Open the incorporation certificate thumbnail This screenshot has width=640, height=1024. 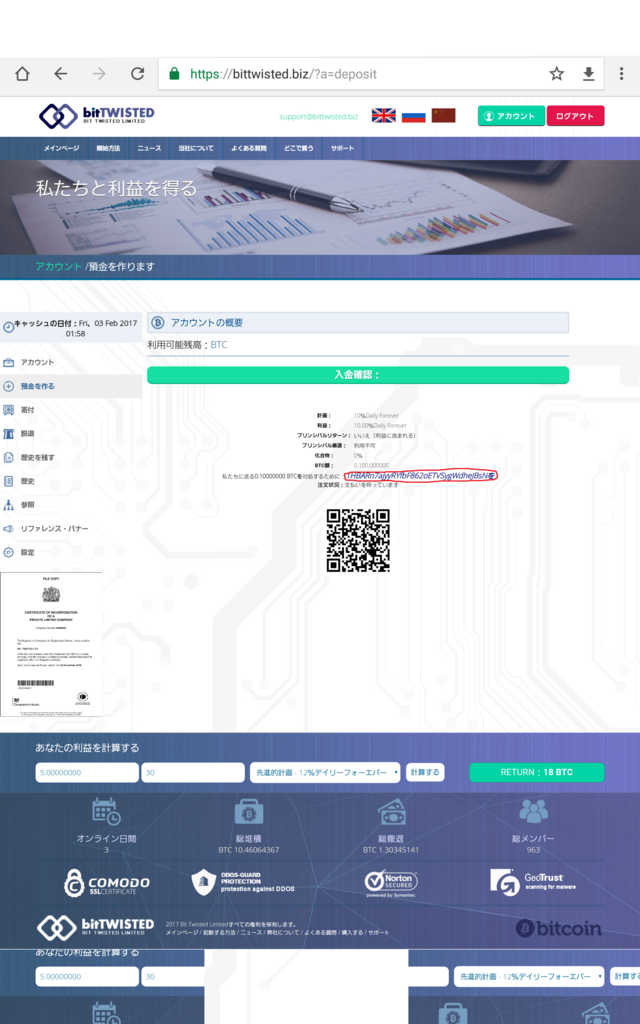[51, 645]
